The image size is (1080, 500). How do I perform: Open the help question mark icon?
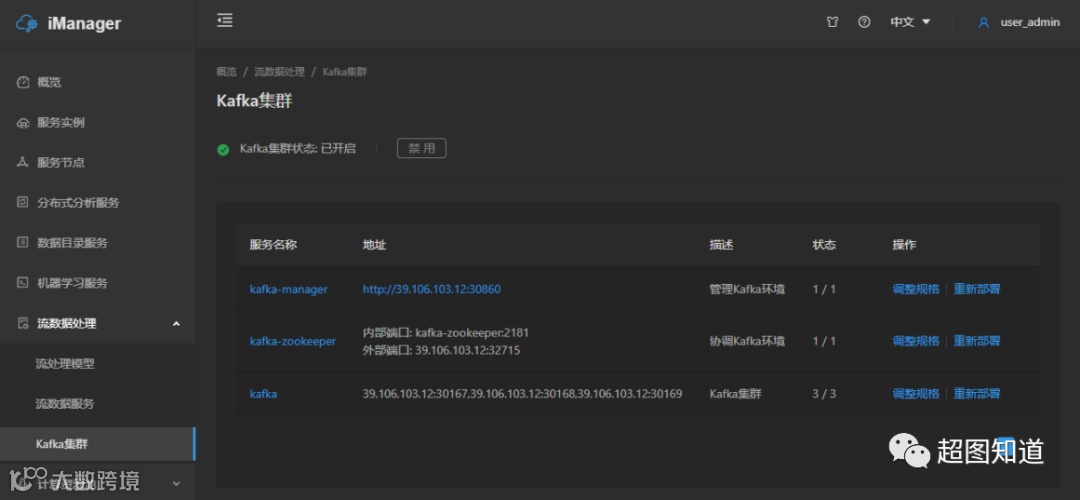864,22
